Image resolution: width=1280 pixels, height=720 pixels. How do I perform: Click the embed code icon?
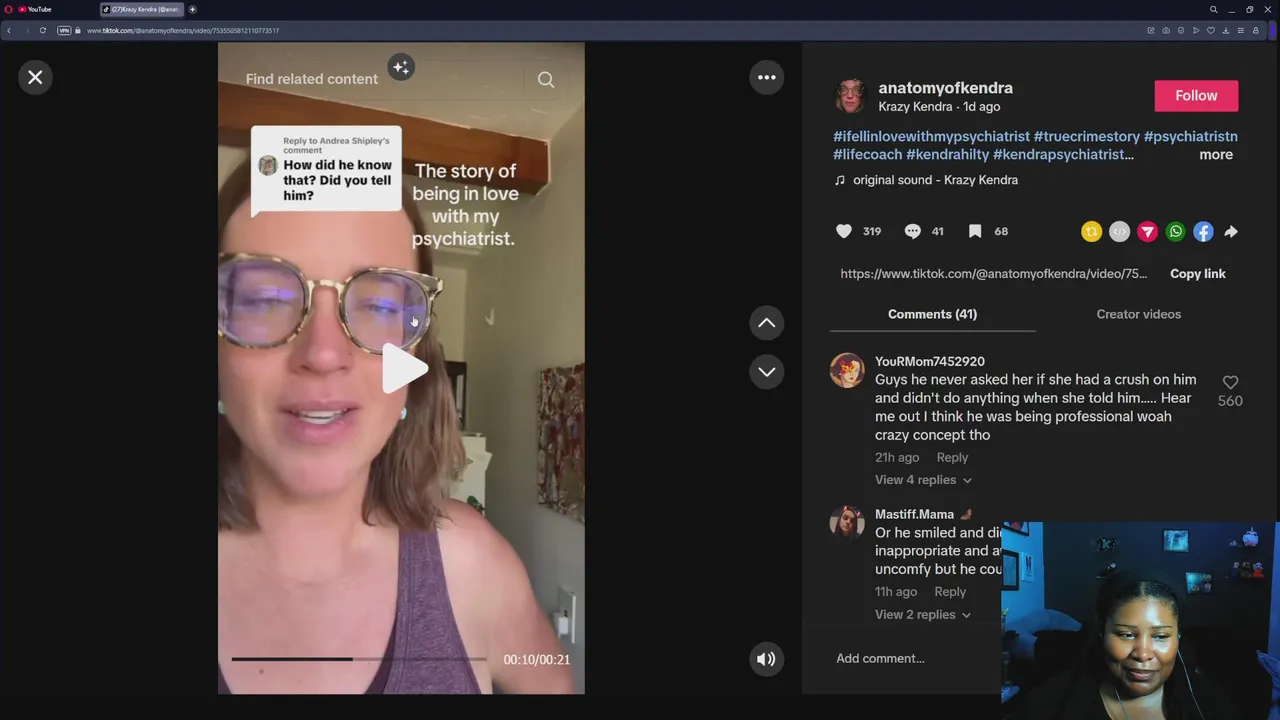[1119, 231]
